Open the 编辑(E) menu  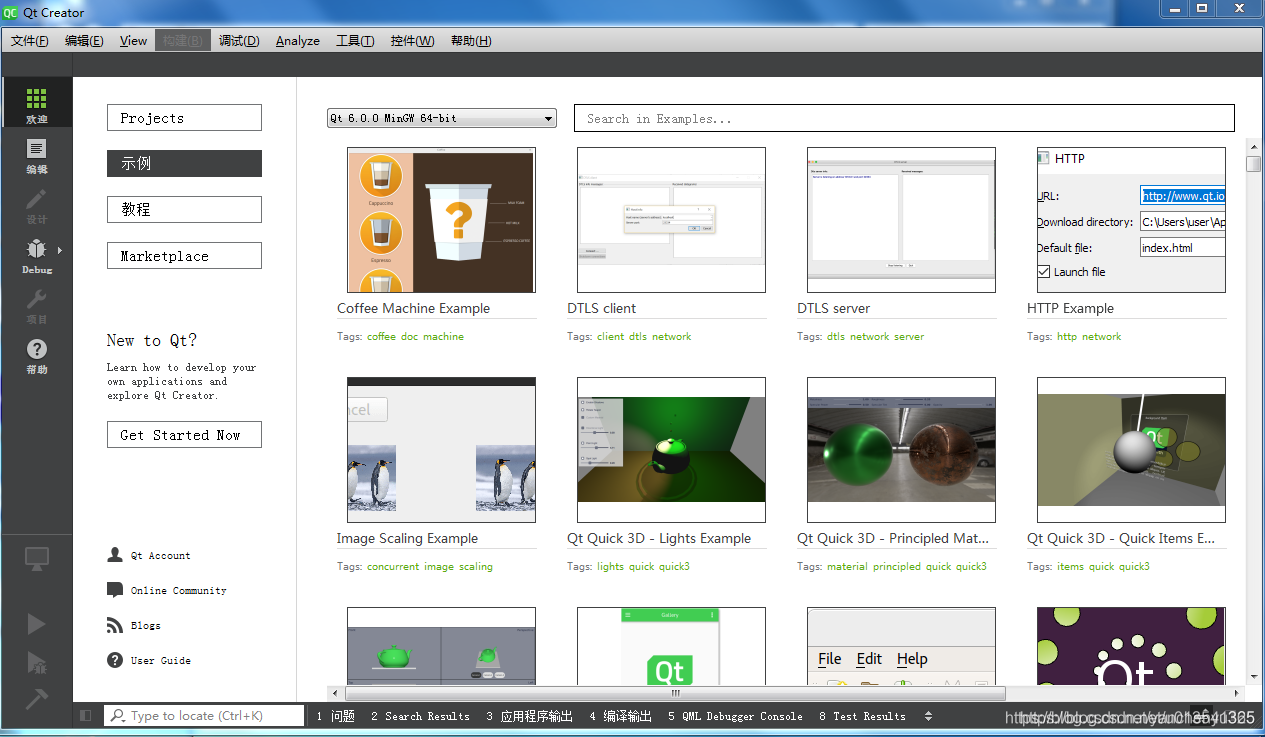click(x=84, y=41)
